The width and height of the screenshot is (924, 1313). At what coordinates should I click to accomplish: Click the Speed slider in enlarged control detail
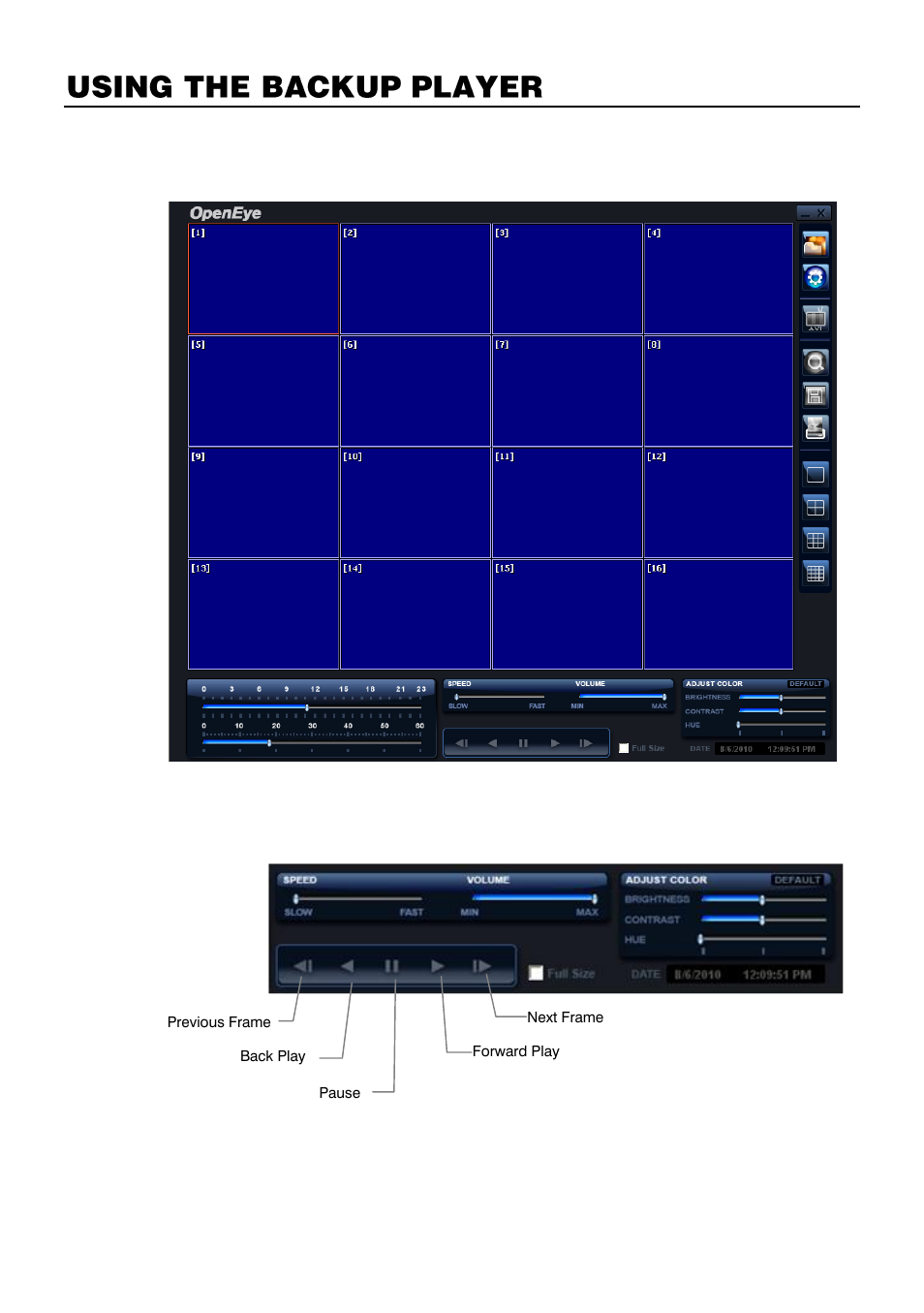[357, 899]
